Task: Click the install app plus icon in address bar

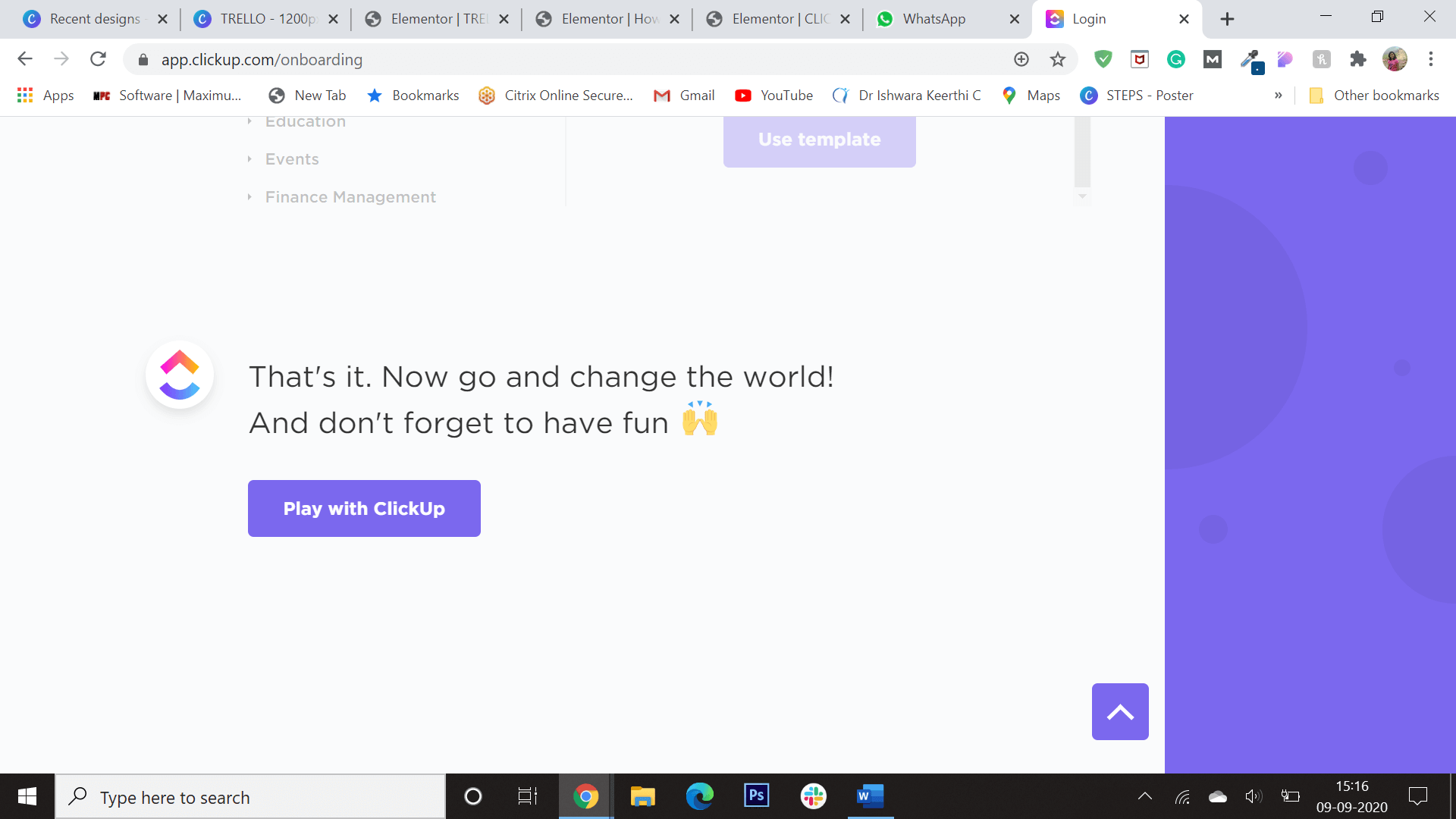Action: pyautogui.click(x=1021, y=59)
